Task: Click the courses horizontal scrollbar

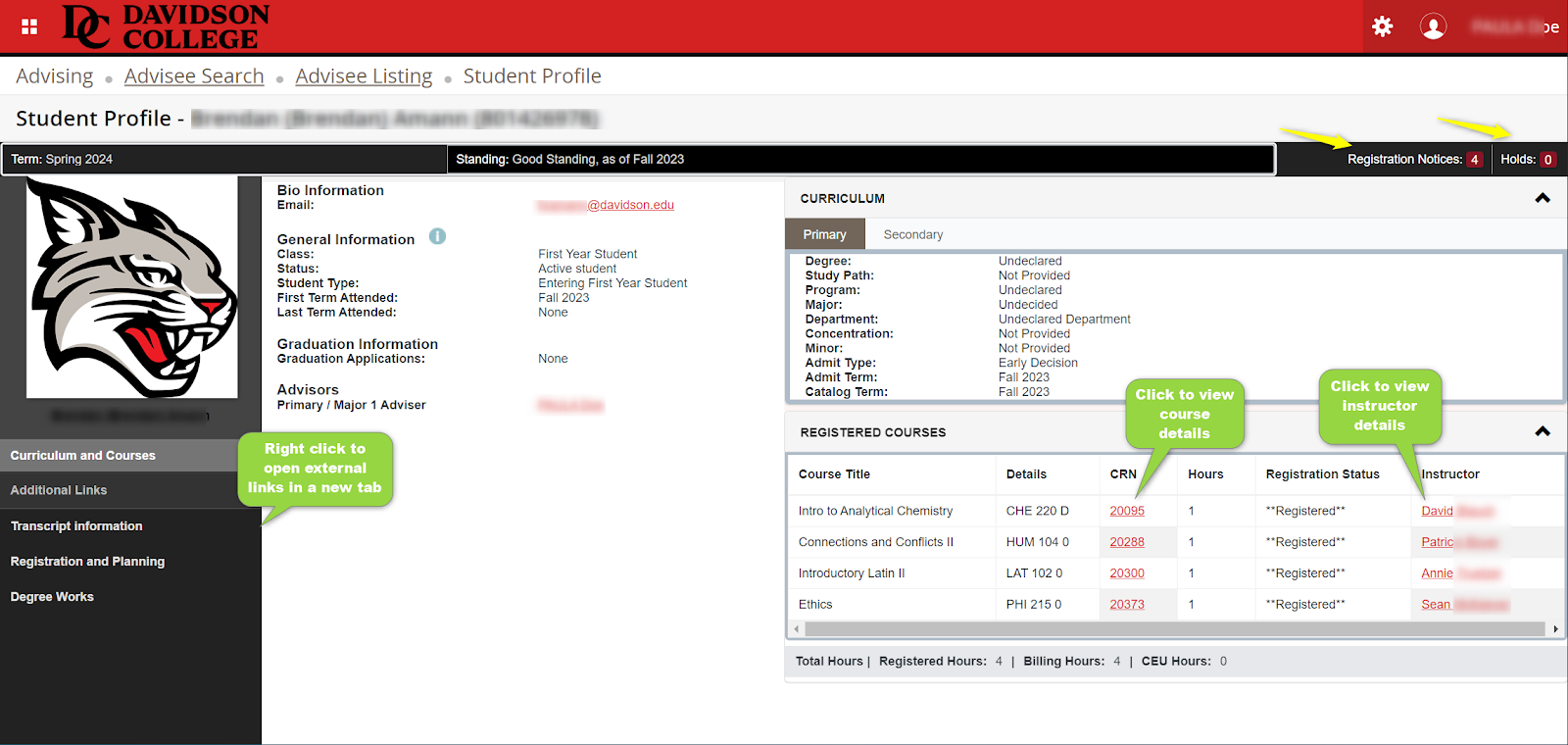Action: [x=1175, y=629]
